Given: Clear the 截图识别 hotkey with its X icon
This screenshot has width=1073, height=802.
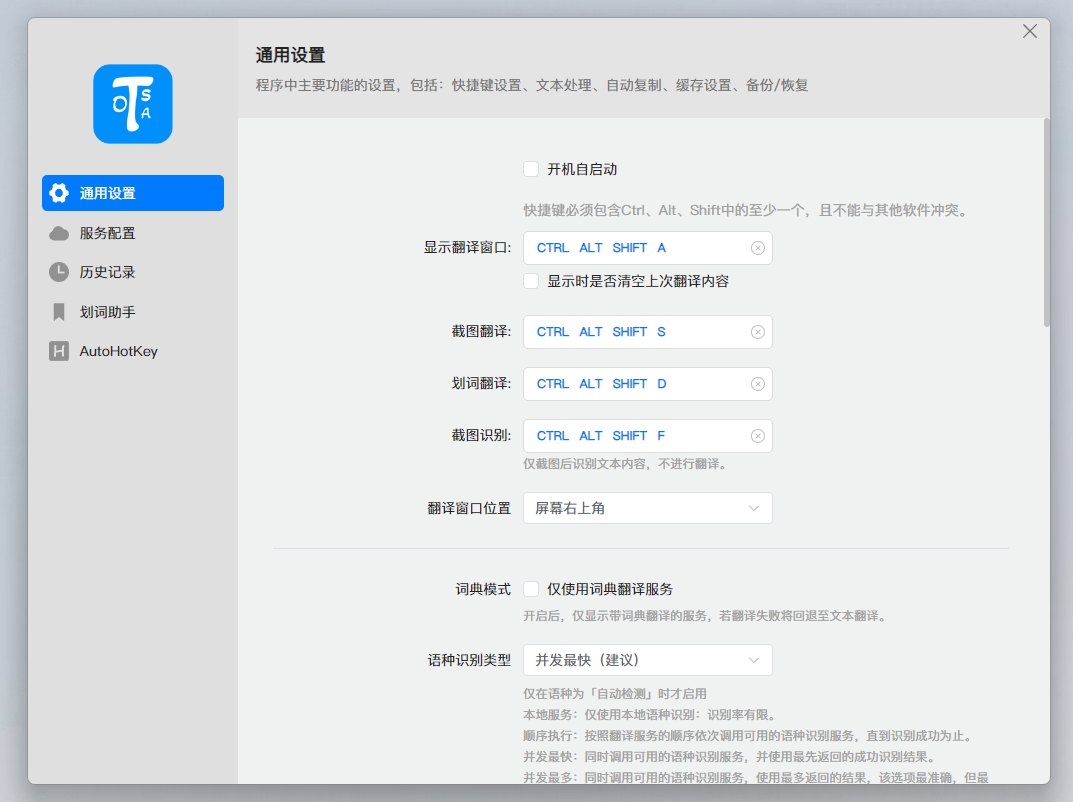Looking at the screenshot, I should coord(758,436).
